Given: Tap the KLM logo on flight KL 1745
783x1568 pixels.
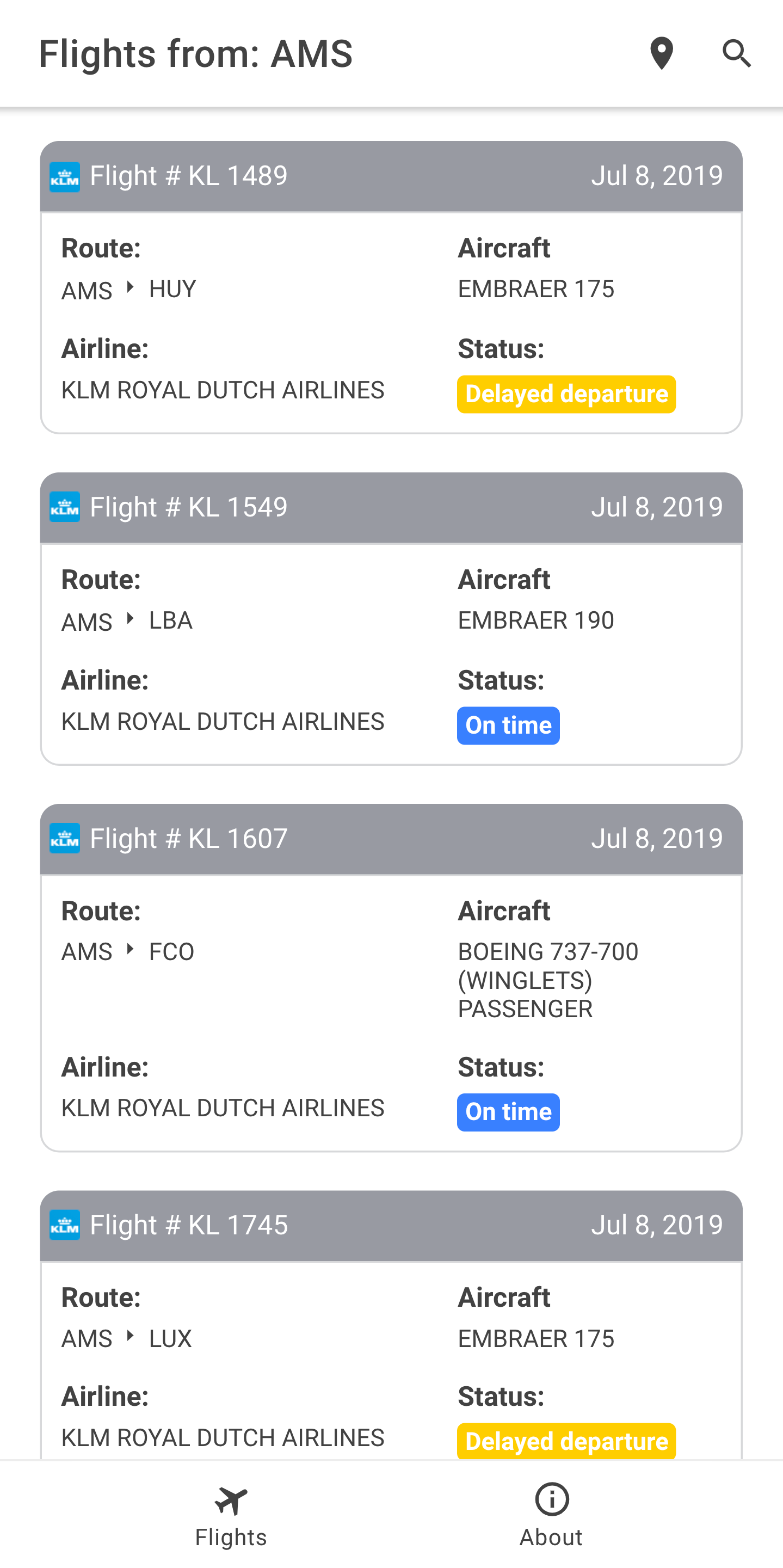Looking at the screenshot, I should coord(65,1225).
